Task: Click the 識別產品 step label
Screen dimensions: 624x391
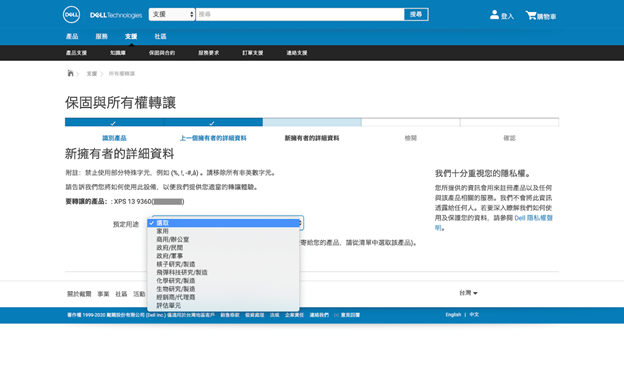Action: coord(114,138)
